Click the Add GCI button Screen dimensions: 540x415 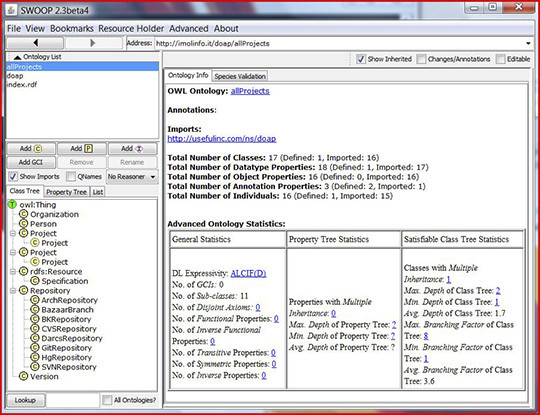tap(31, 162)
